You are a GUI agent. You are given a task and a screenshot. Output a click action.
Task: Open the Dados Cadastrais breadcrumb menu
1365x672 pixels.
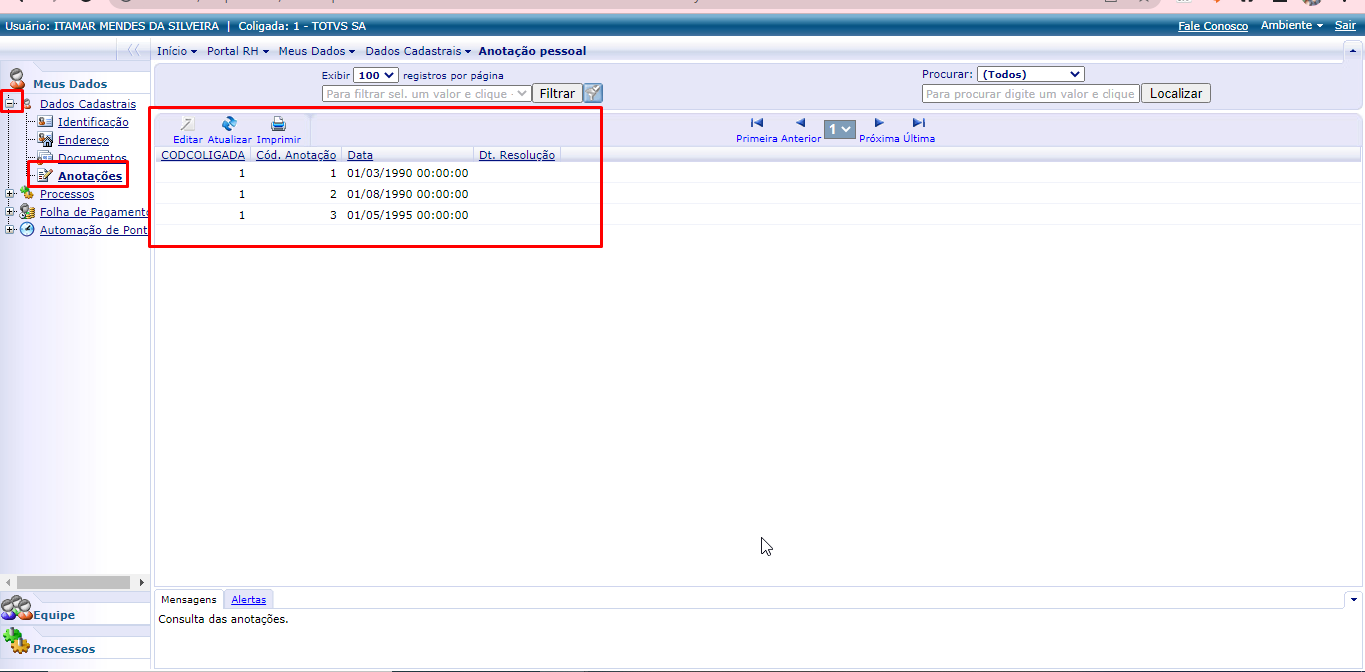[418, 51]
